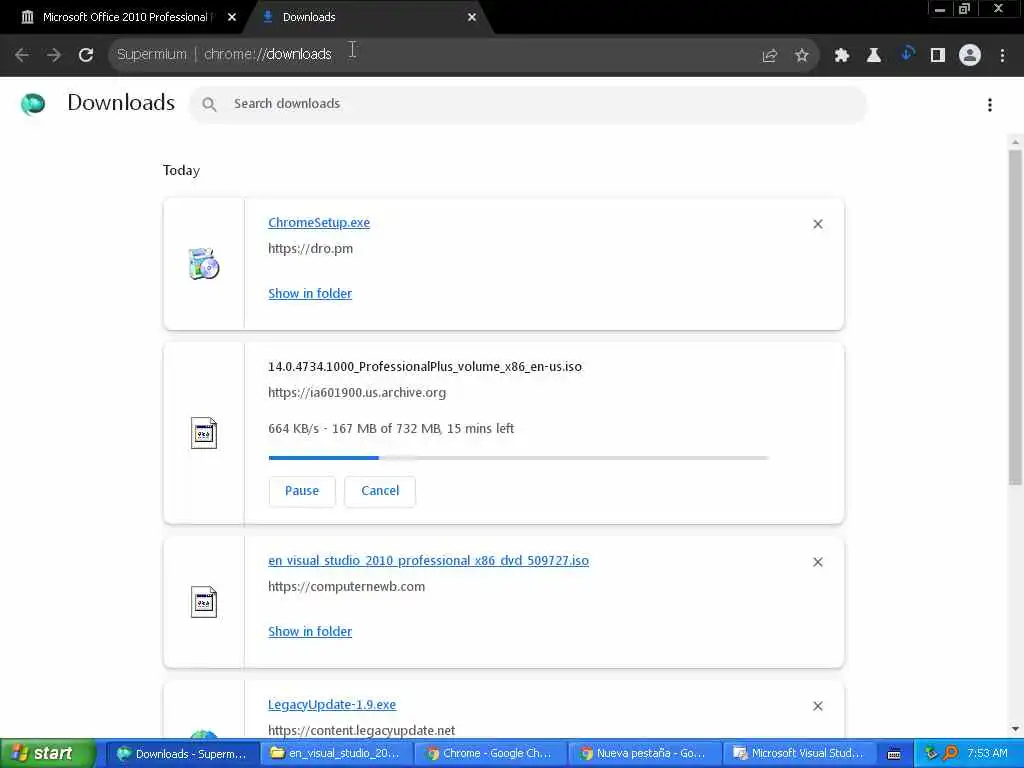Go forward with the browser forward arrow
Screen dimensions: 1024x768
click(x=54, y=55)
